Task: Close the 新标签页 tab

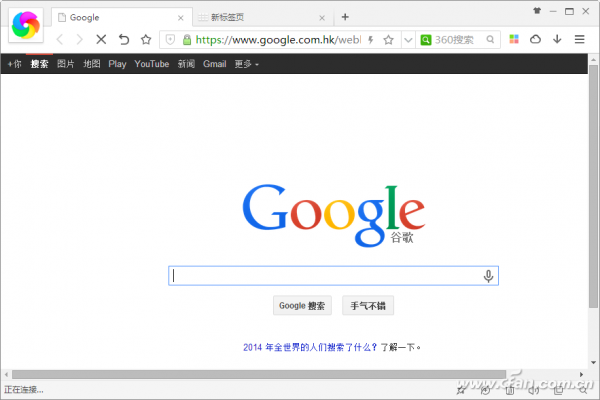Action: click(322, 18)
